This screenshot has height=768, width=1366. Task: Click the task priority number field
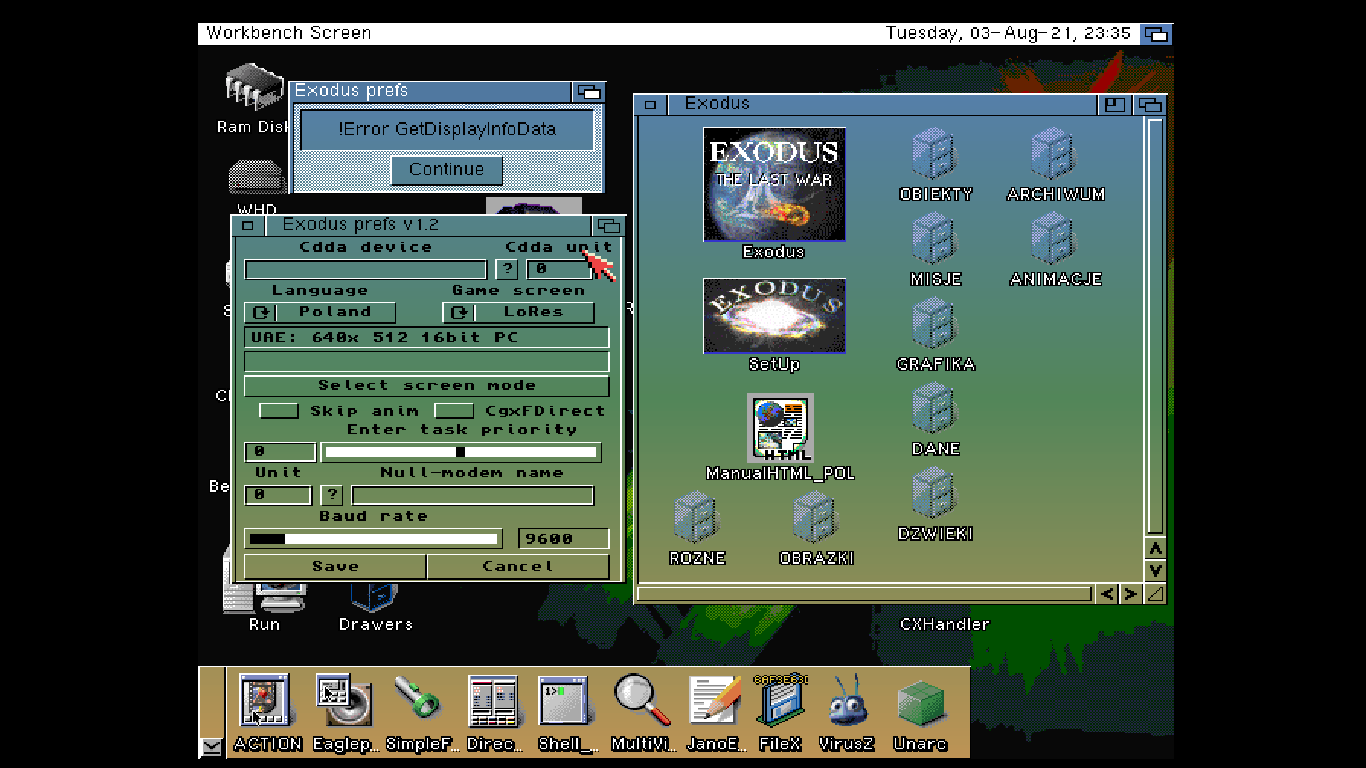click(x=280, y=452)
